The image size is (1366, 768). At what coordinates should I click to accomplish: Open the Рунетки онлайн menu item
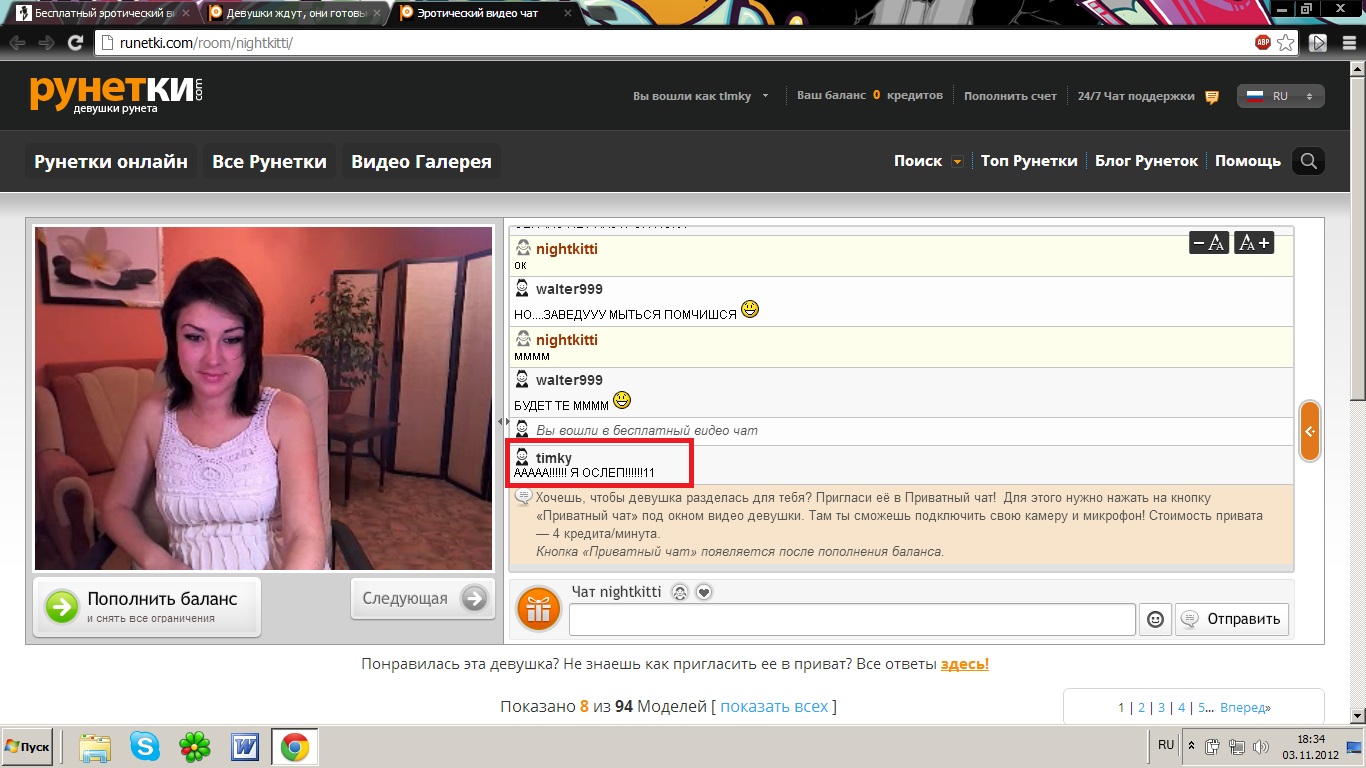pos(111,161)
